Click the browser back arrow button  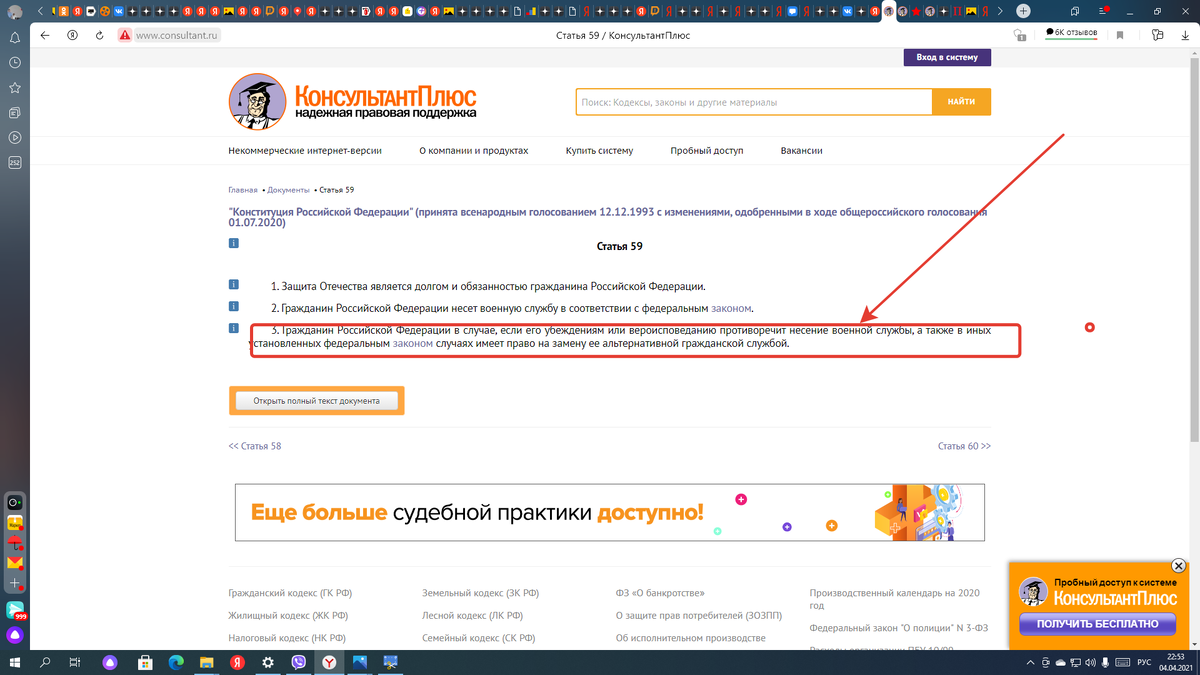tap(45, 35)
